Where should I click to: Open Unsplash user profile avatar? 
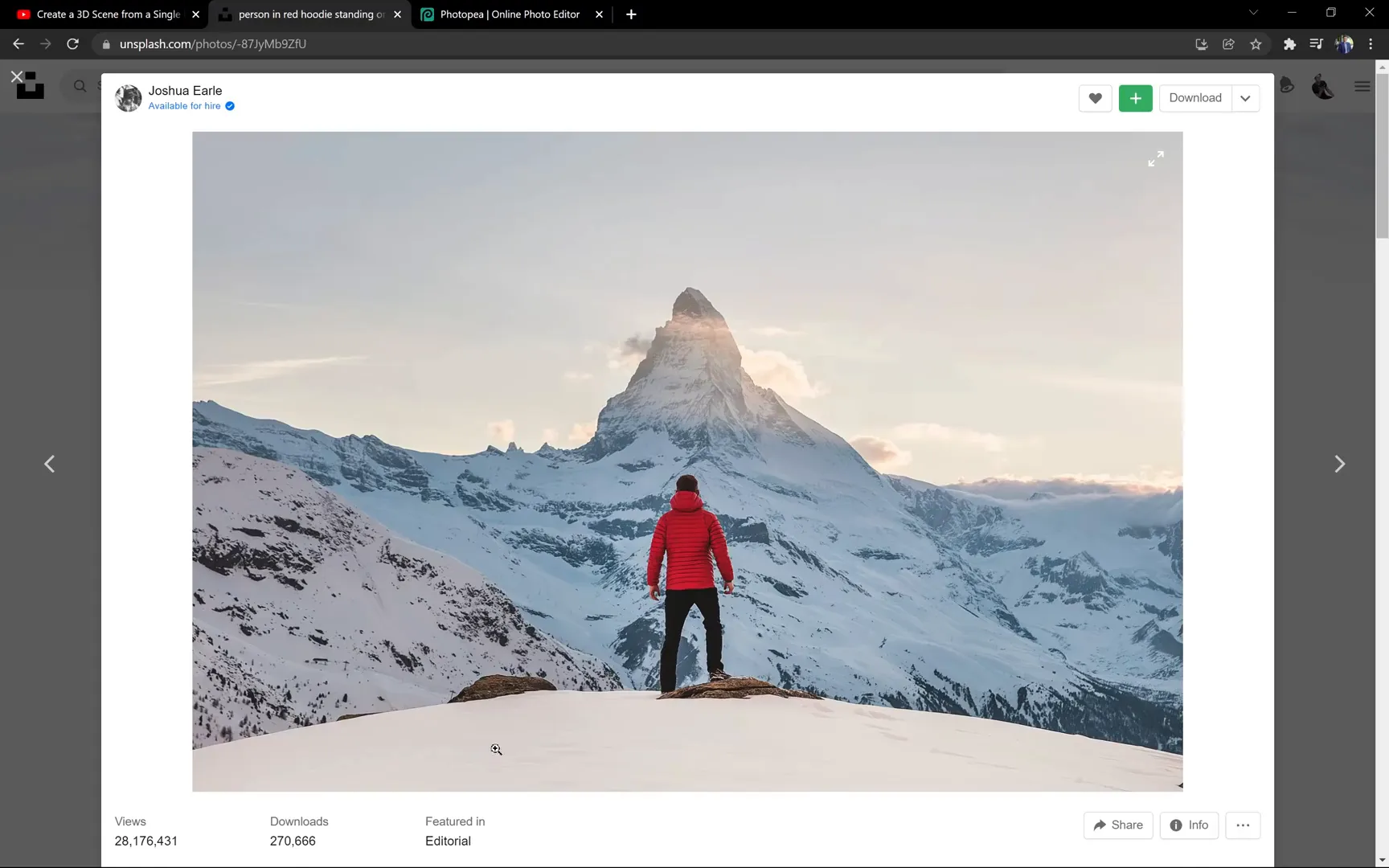click(x=1323, y=86)
